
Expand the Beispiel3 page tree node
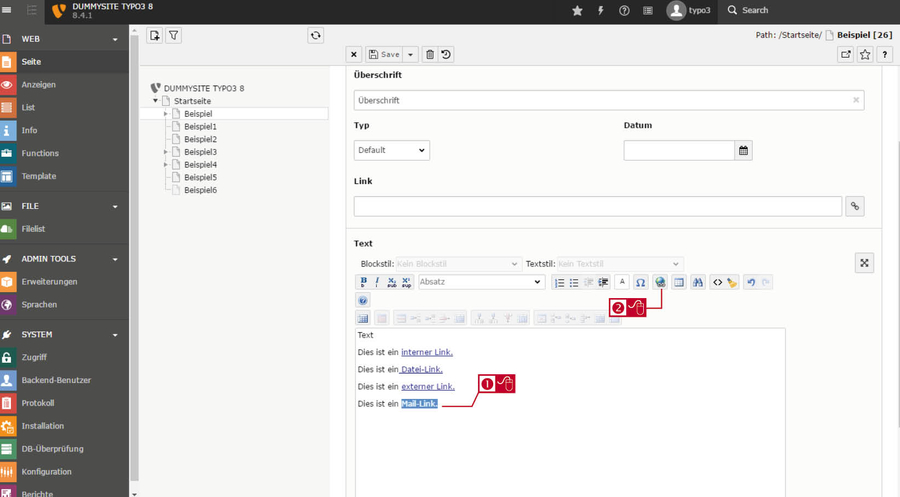coord(165,152)
